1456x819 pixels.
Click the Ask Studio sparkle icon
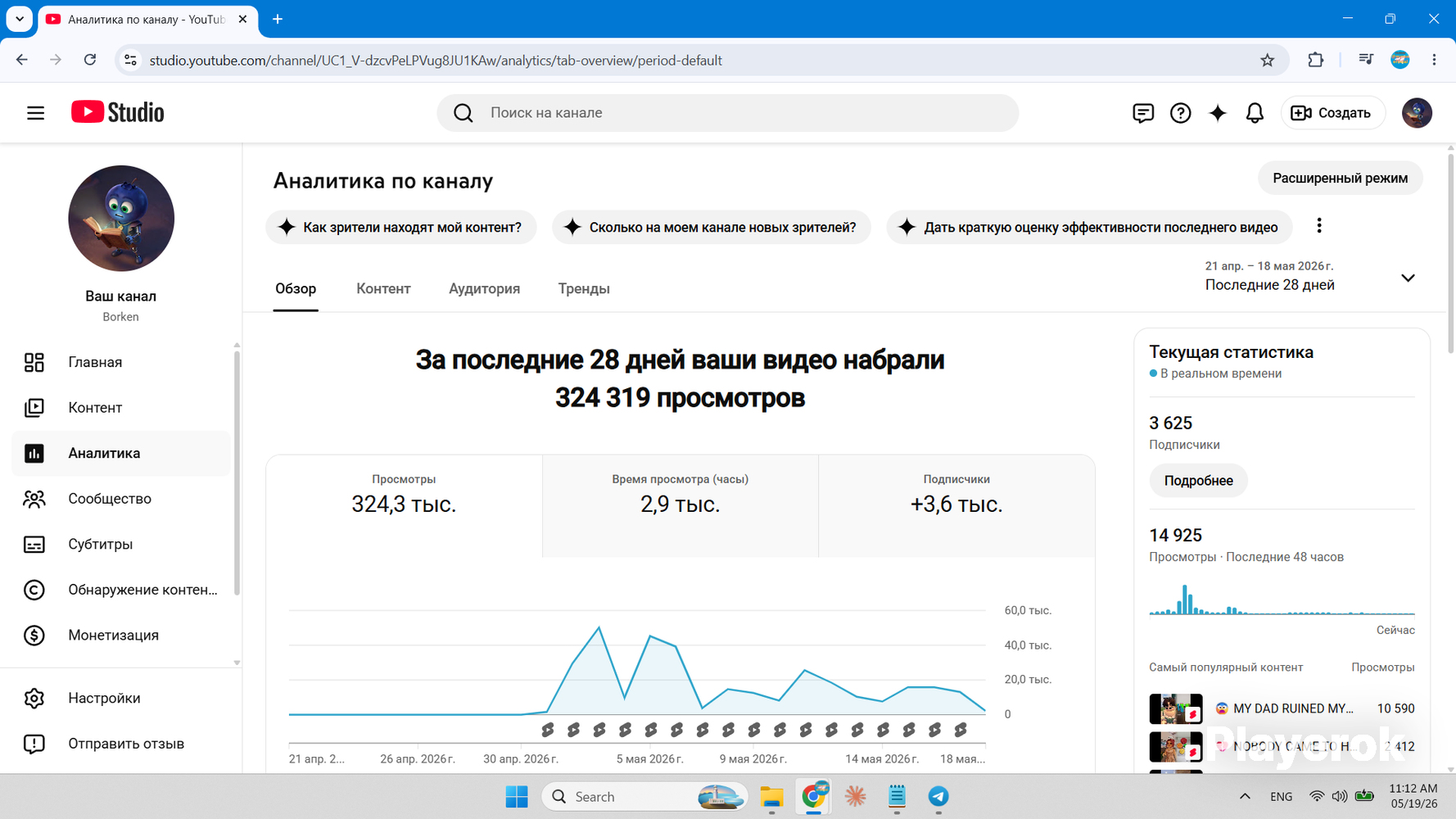1218,113
